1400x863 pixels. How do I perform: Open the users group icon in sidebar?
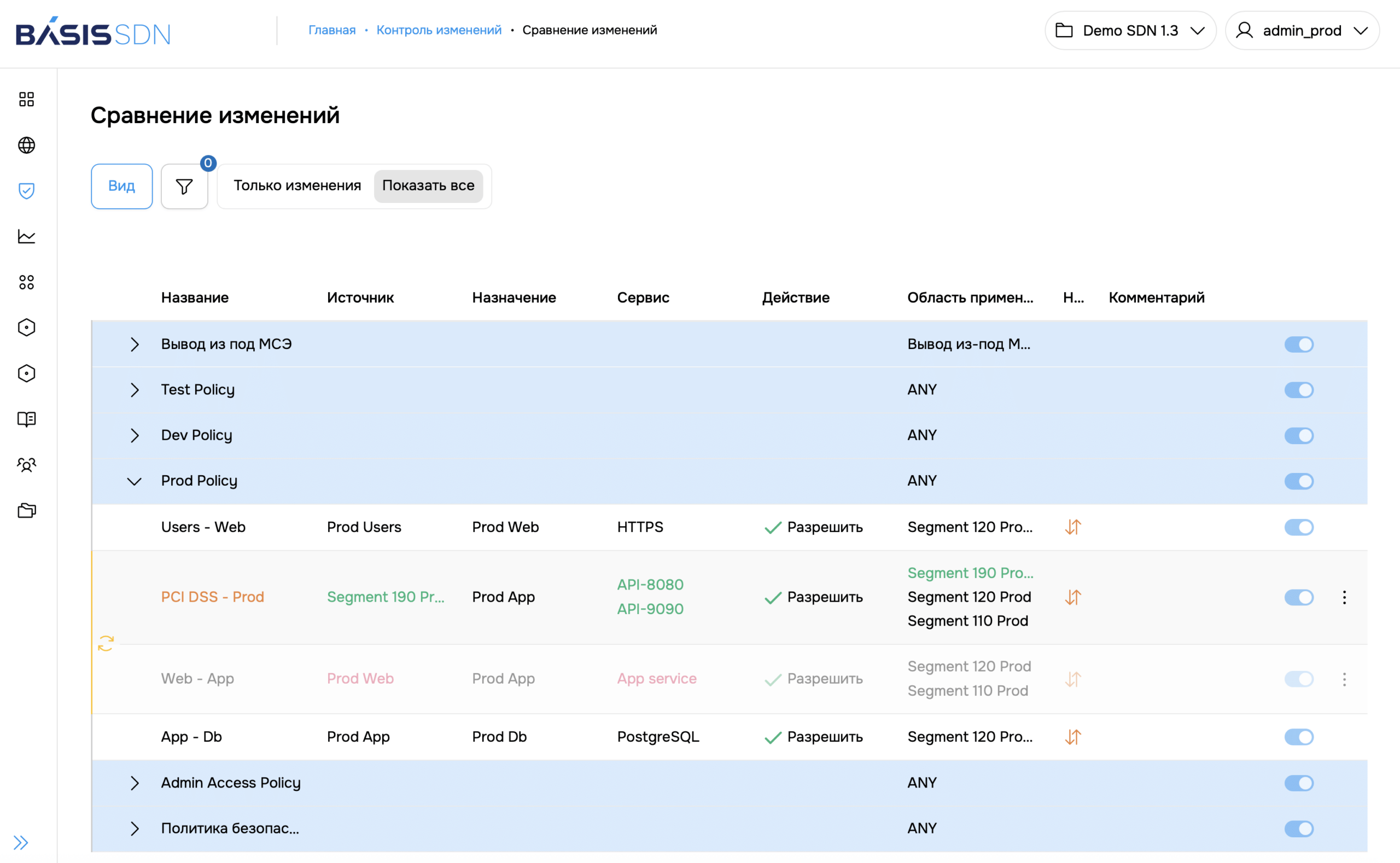click(x=26, y=465)
